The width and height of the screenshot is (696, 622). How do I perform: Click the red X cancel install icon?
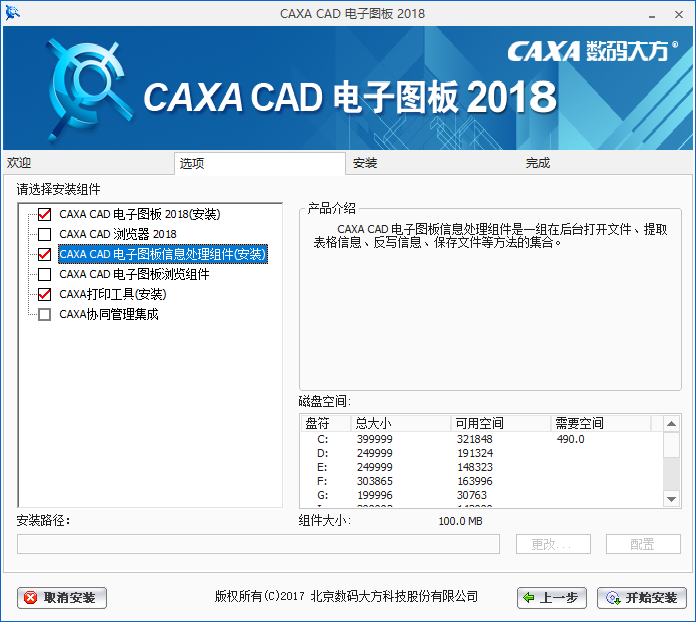point(31,598)
